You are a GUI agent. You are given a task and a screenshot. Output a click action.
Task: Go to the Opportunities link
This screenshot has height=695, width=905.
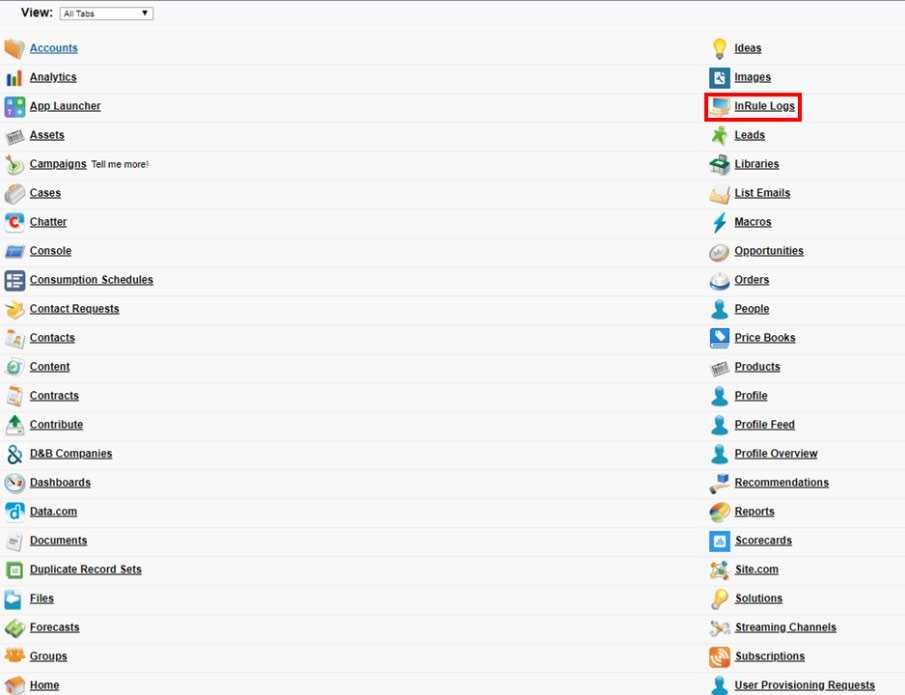point(769,251)
